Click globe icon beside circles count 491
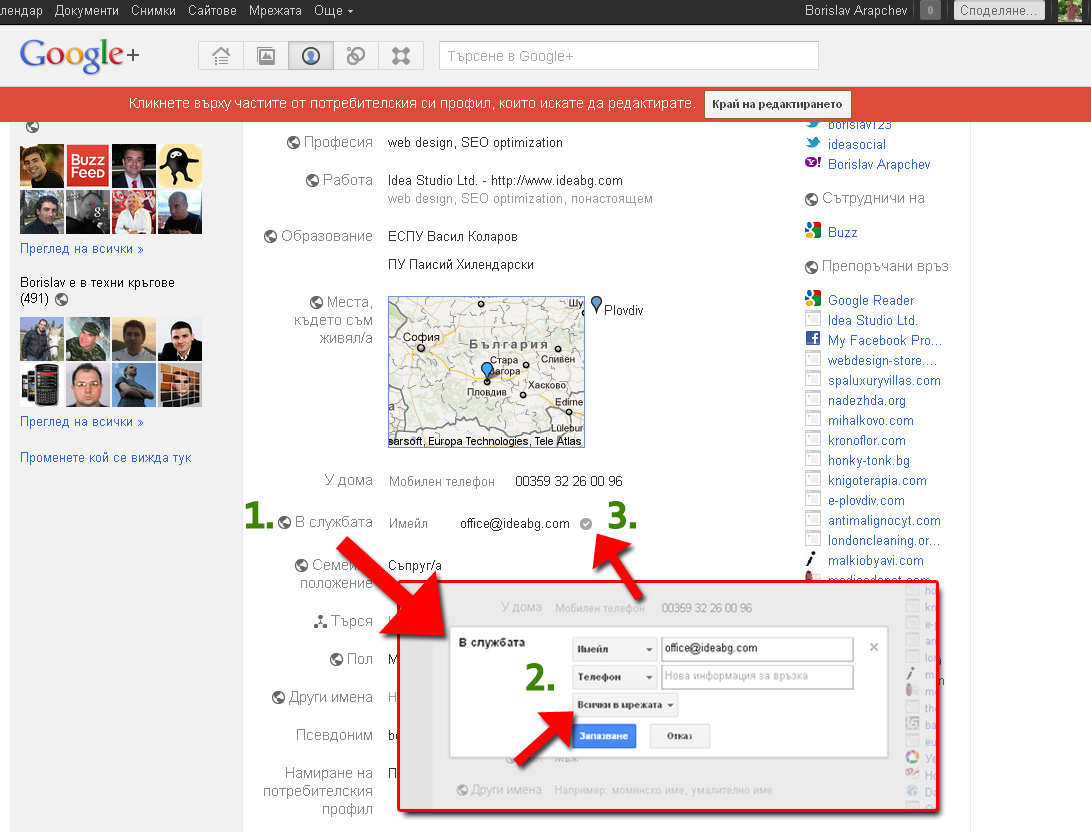This screenshot has height=832, width=1091. (62, 300)
